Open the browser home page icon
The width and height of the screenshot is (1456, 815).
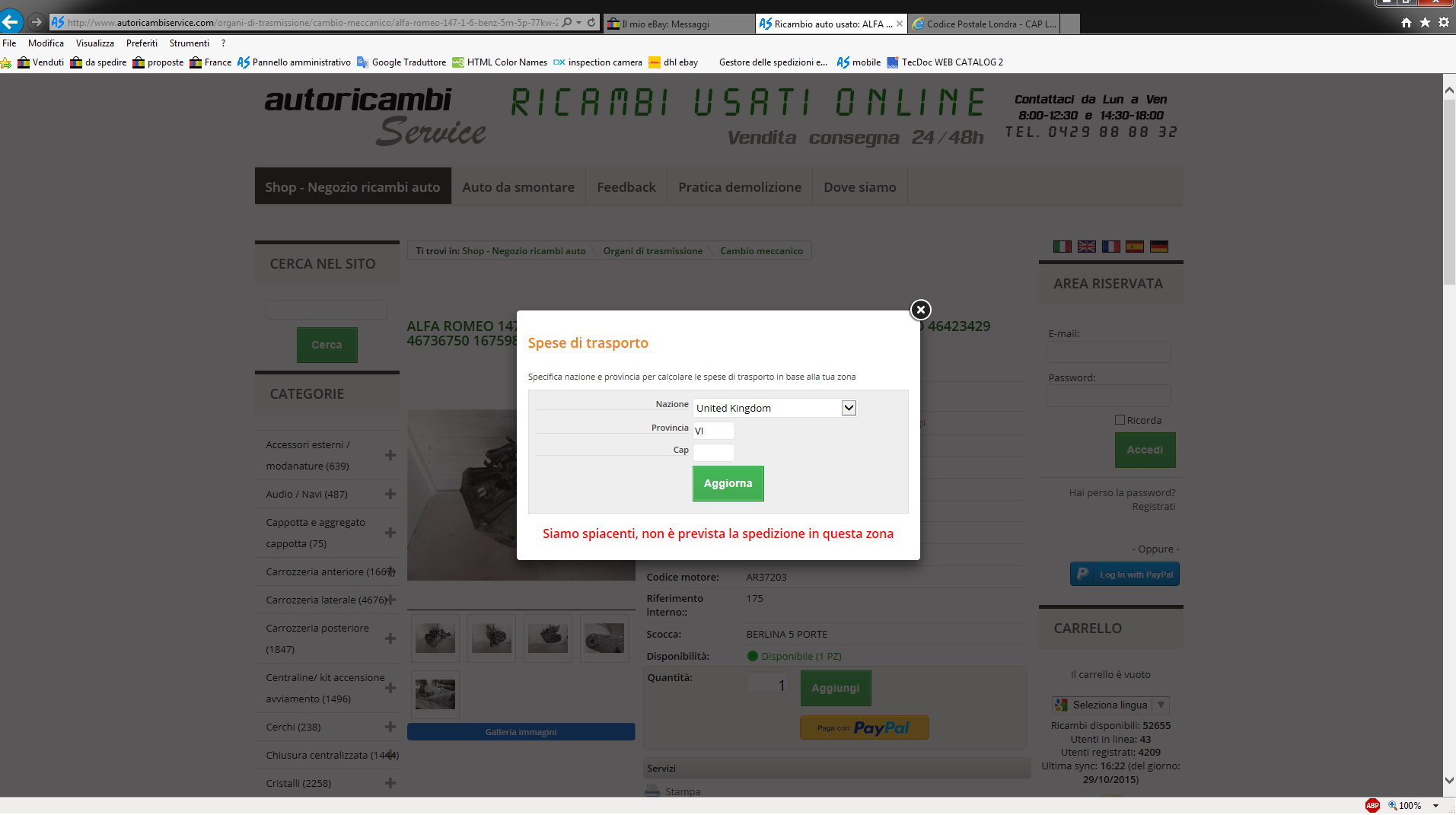(1407, 23)
